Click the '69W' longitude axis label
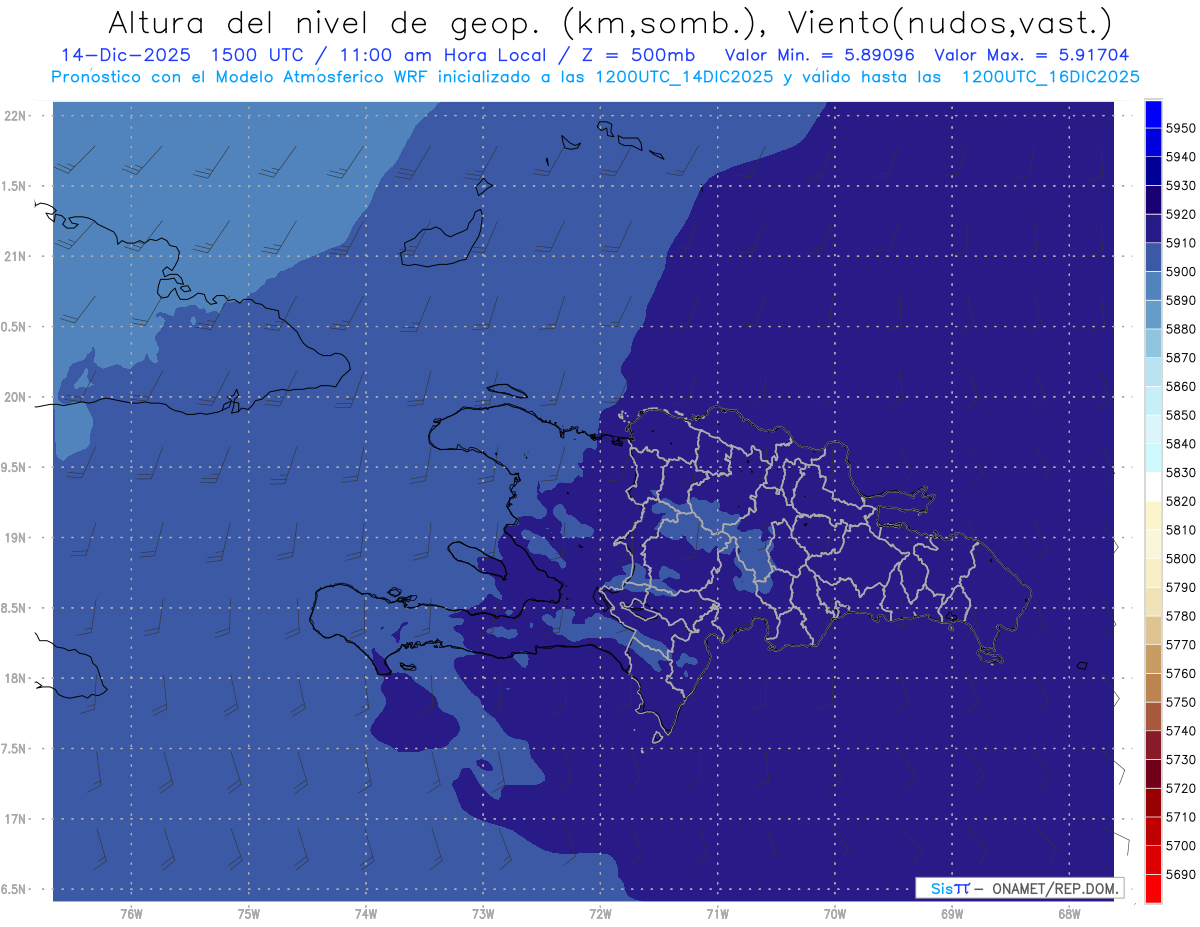 952,914
